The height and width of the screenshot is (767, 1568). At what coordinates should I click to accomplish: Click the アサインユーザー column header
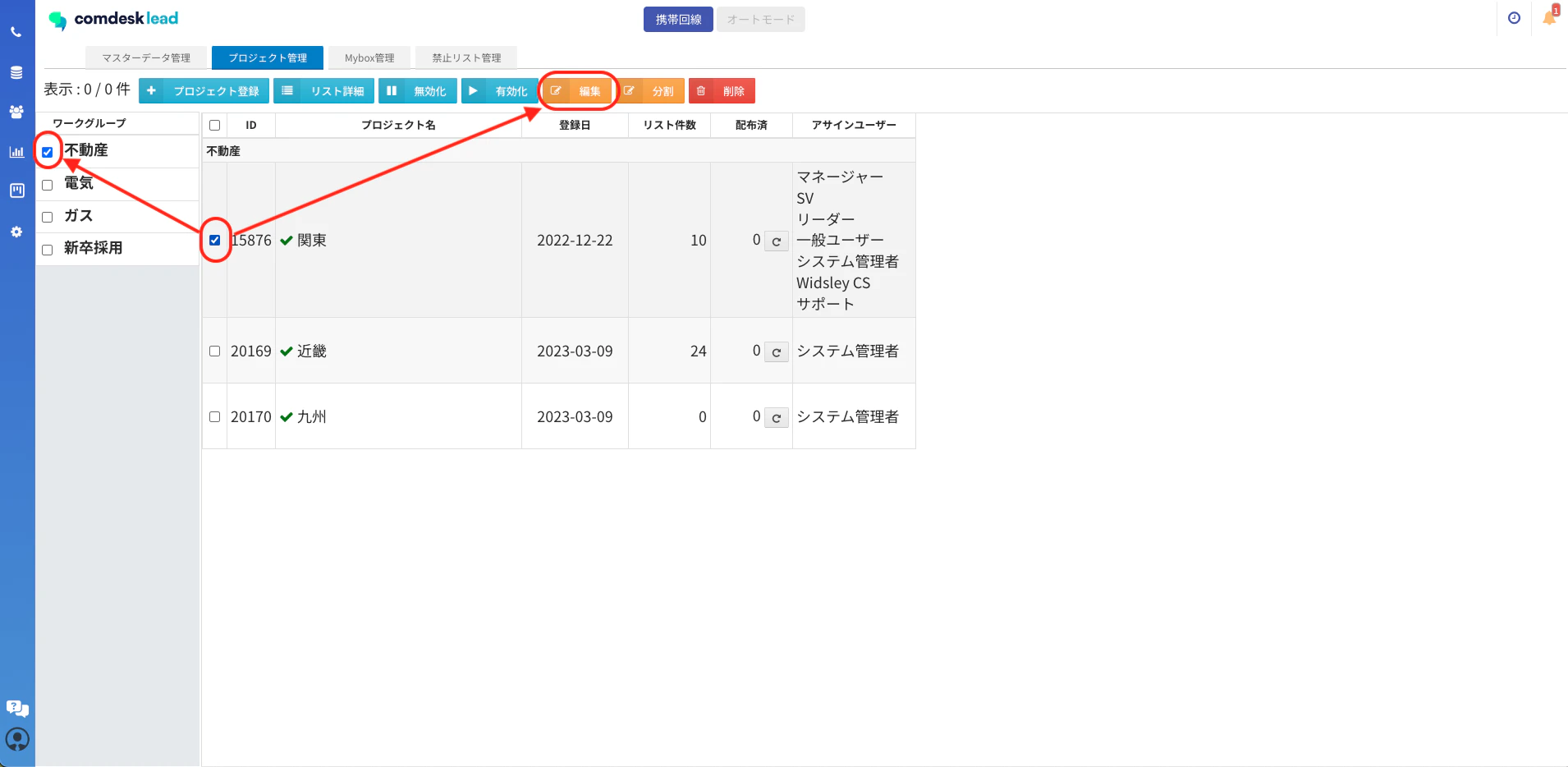click(854, 125)
